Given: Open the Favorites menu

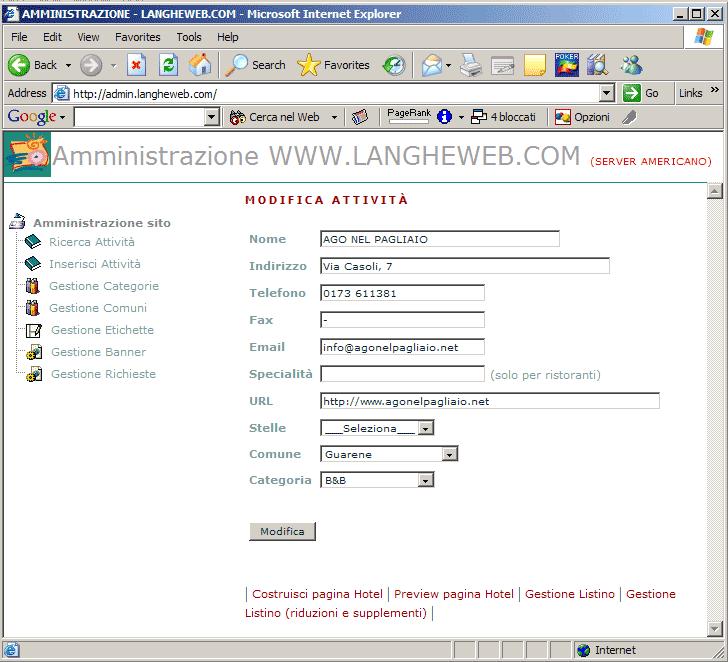Looking at the screenshot, I should pos(137,37).
